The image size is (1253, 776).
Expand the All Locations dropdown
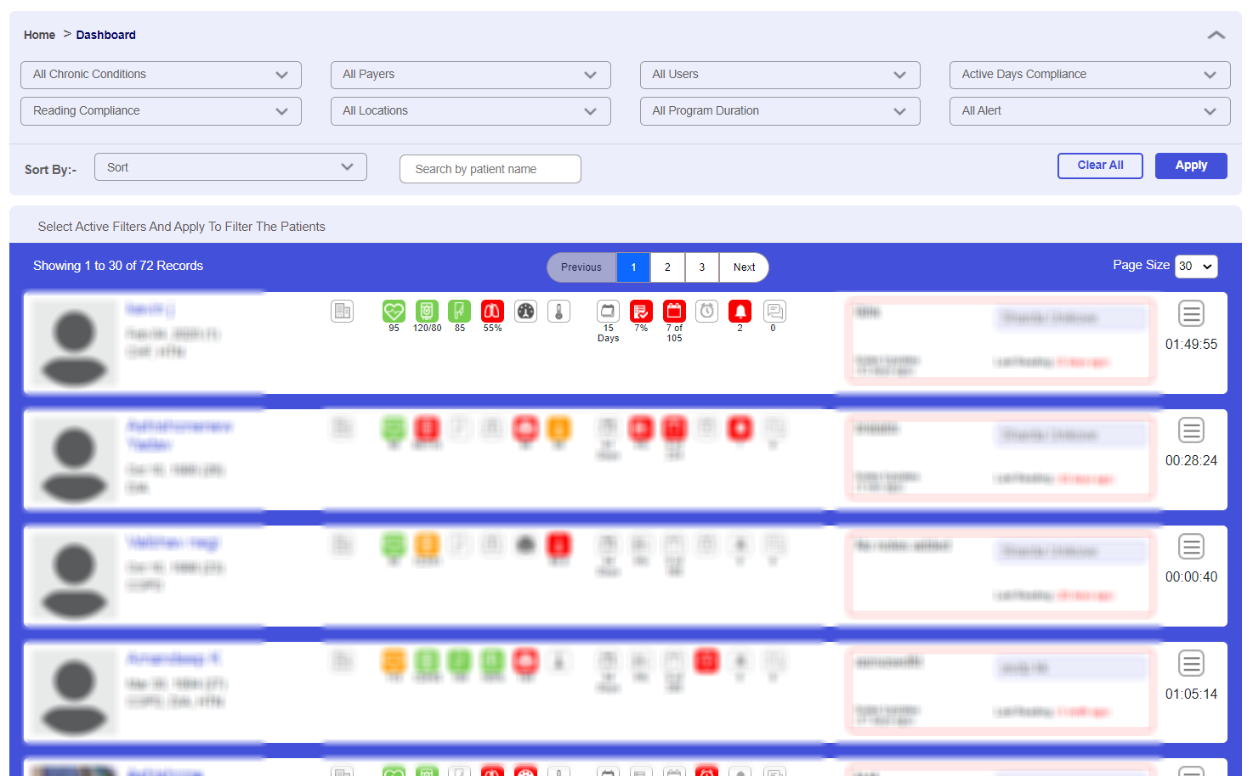point(470,111)
